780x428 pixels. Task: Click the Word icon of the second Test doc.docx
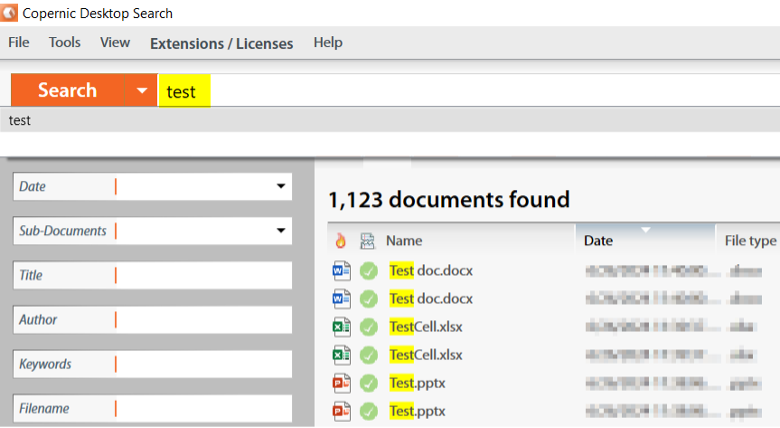tap(341, 299)
